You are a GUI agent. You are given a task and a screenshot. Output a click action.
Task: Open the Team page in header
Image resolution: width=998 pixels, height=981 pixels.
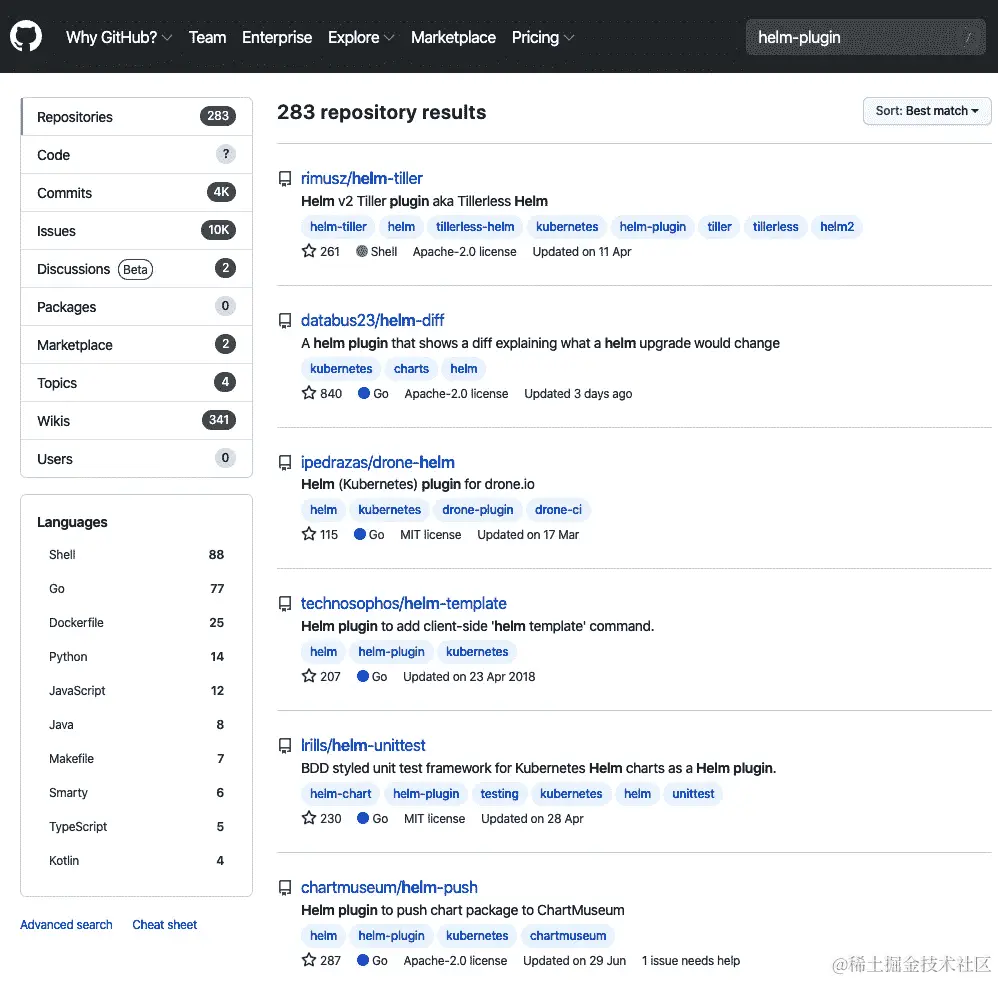pyautogui.click(x=207, y=38)
